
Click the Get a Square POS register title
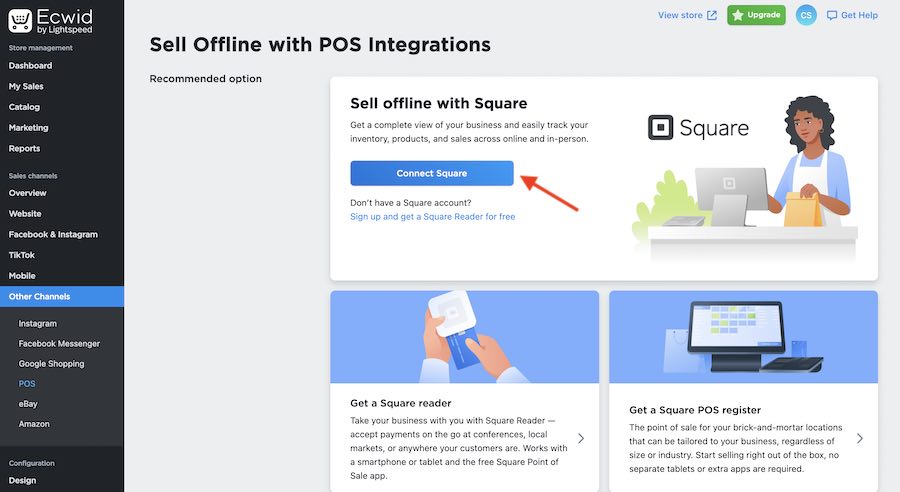point(695,410)
